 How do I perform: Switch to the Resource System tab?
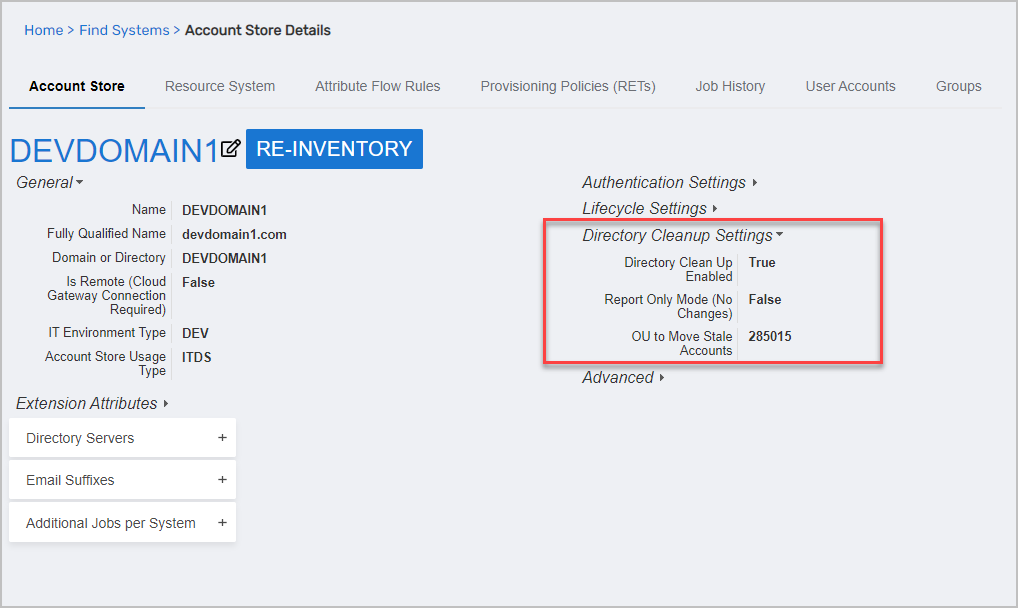coord(220,87)
